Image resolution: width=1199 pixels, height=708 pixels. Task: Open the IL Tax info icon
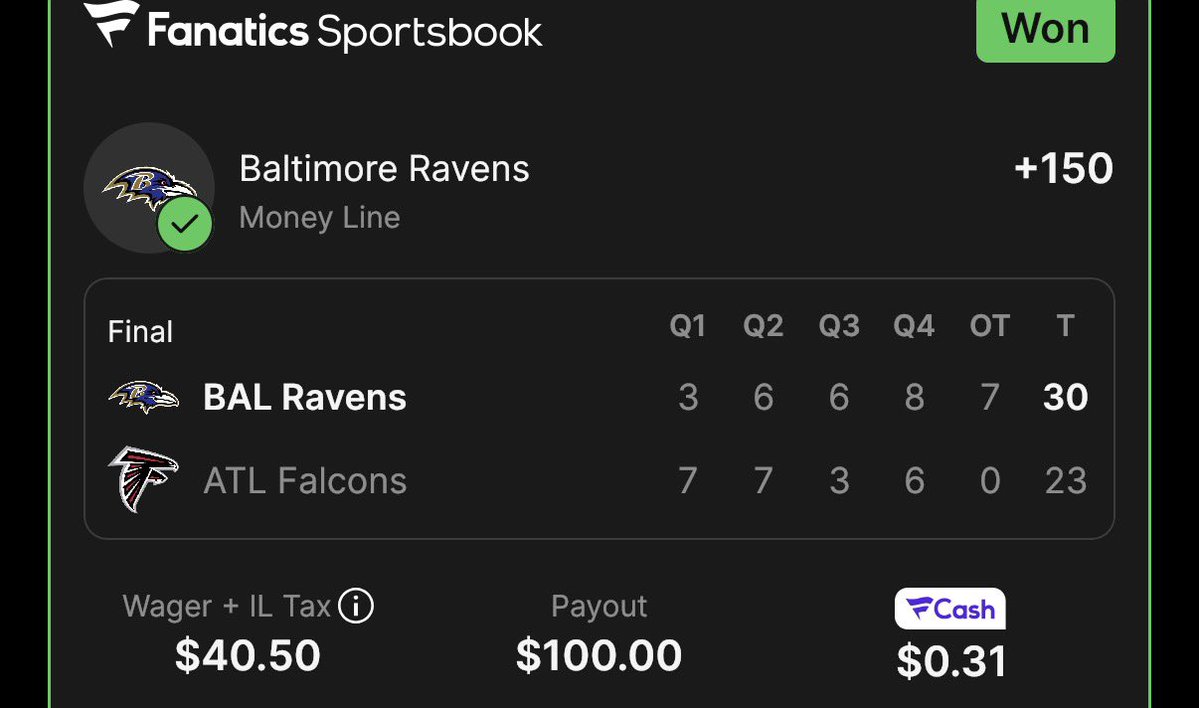coord(356,606)
